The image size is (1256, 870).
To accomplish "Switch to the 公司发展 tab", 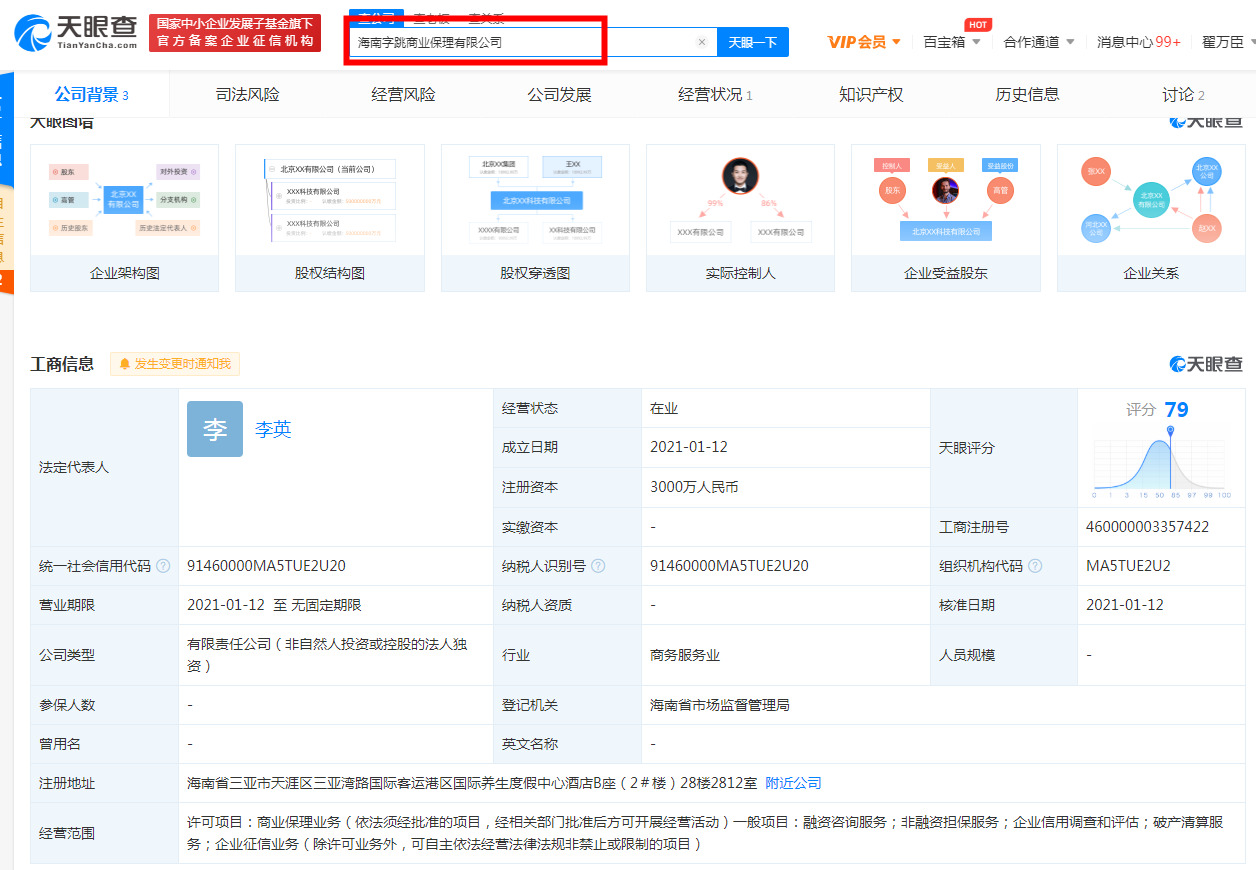I will point(560,95).
